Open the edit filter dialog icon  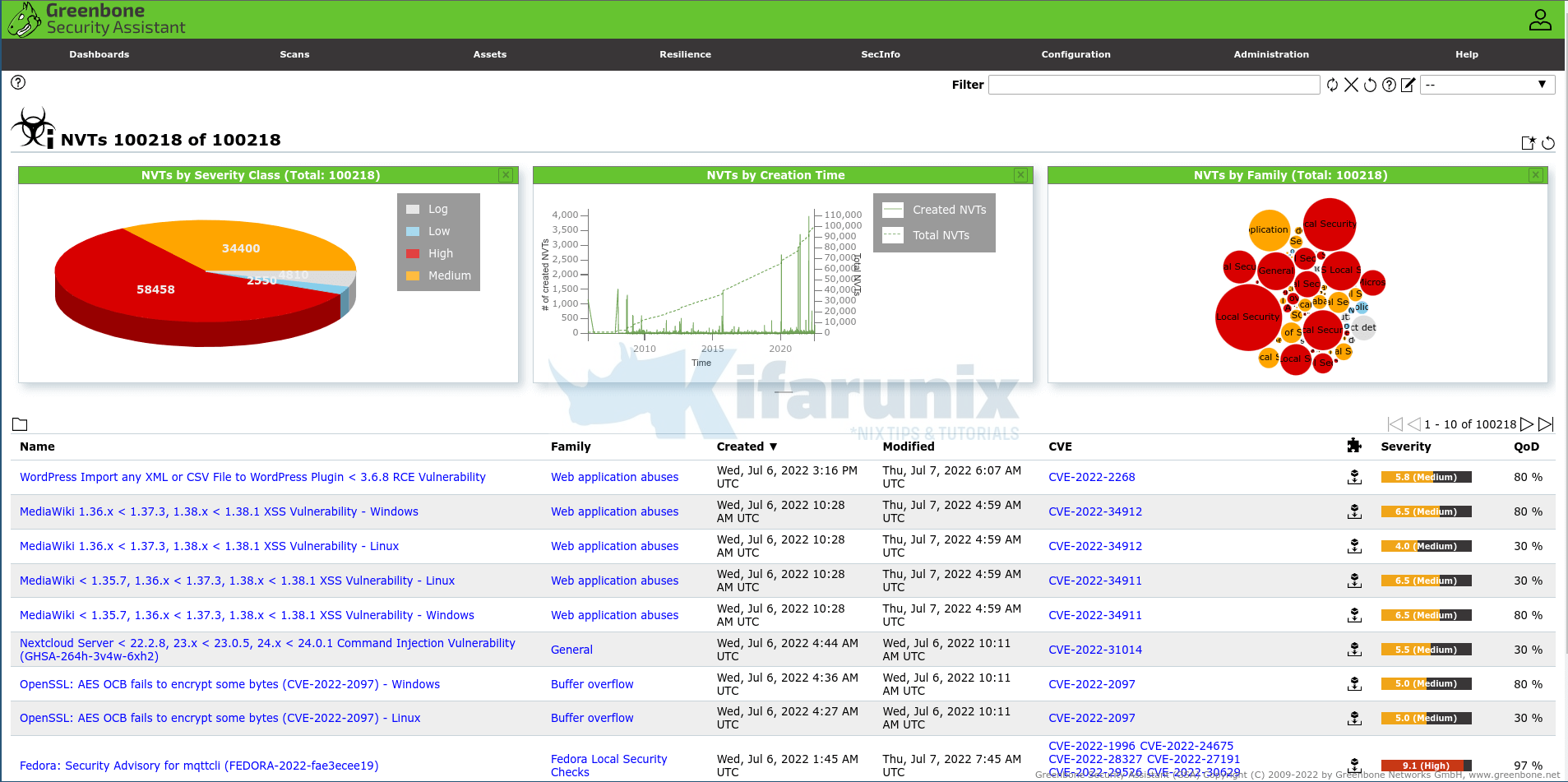pos(1408,85)
